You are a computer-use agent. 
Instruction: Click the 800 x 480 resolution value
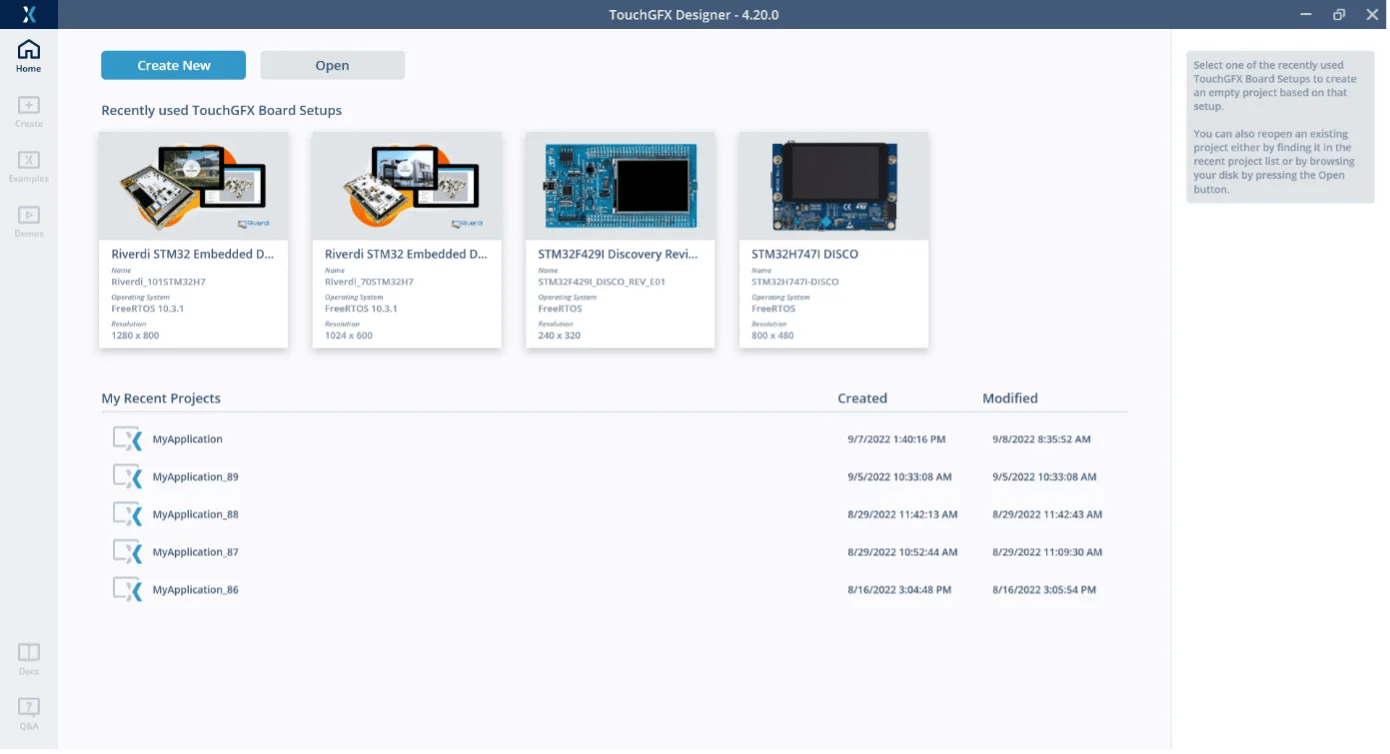pyautogui.click(x=772, y=336)
